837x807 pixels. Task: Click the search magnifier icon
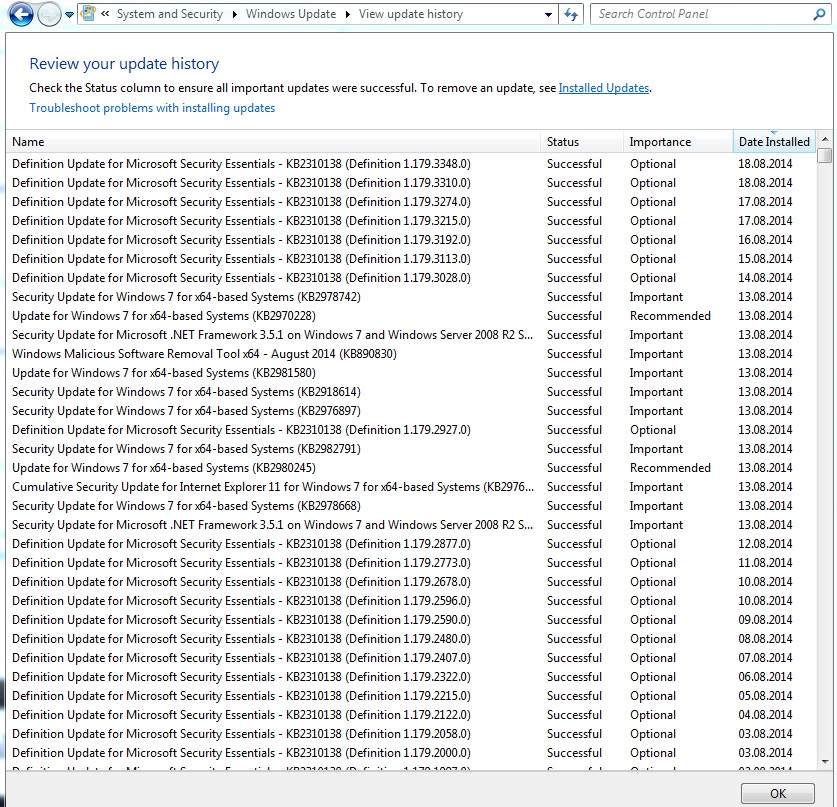(x=819, y=14)
